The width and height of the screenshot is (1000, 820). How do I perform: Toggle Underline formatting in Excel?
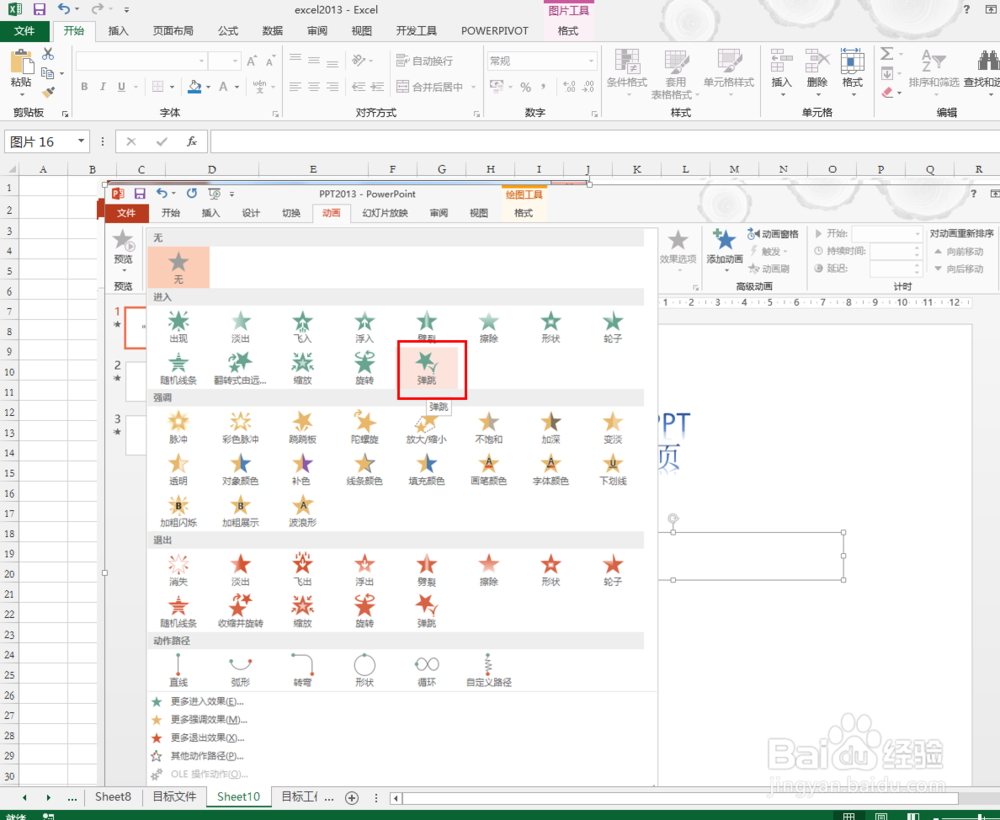[x=121, y=86]
